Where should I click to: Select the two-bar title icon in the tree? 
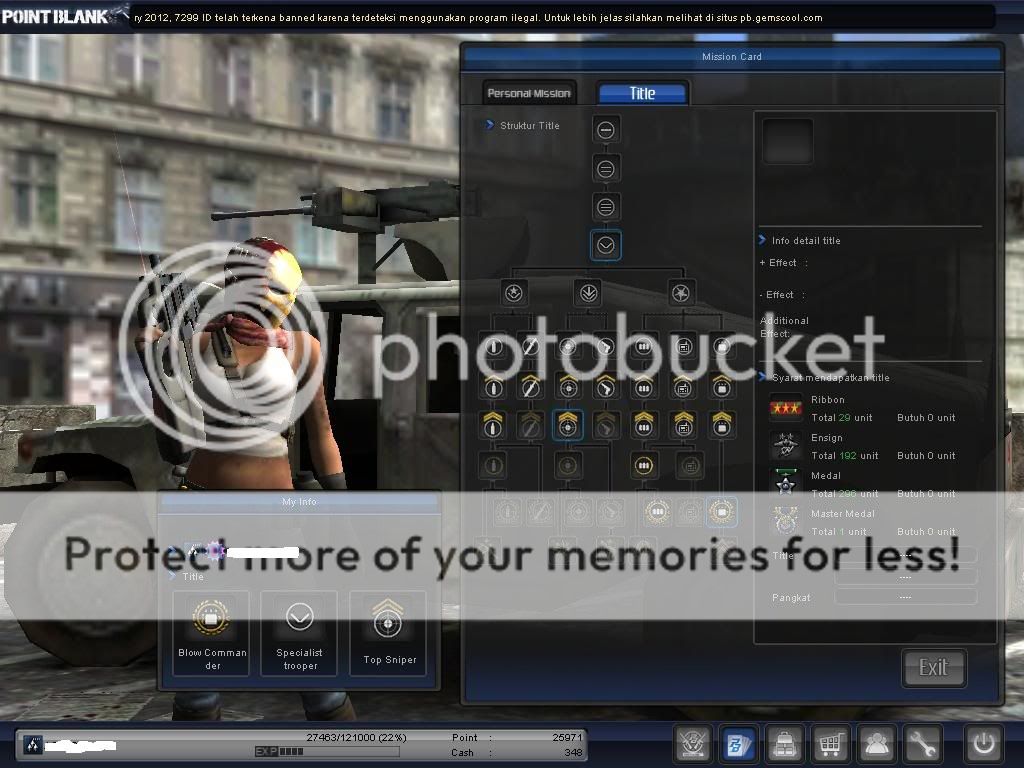click(605, 169)
